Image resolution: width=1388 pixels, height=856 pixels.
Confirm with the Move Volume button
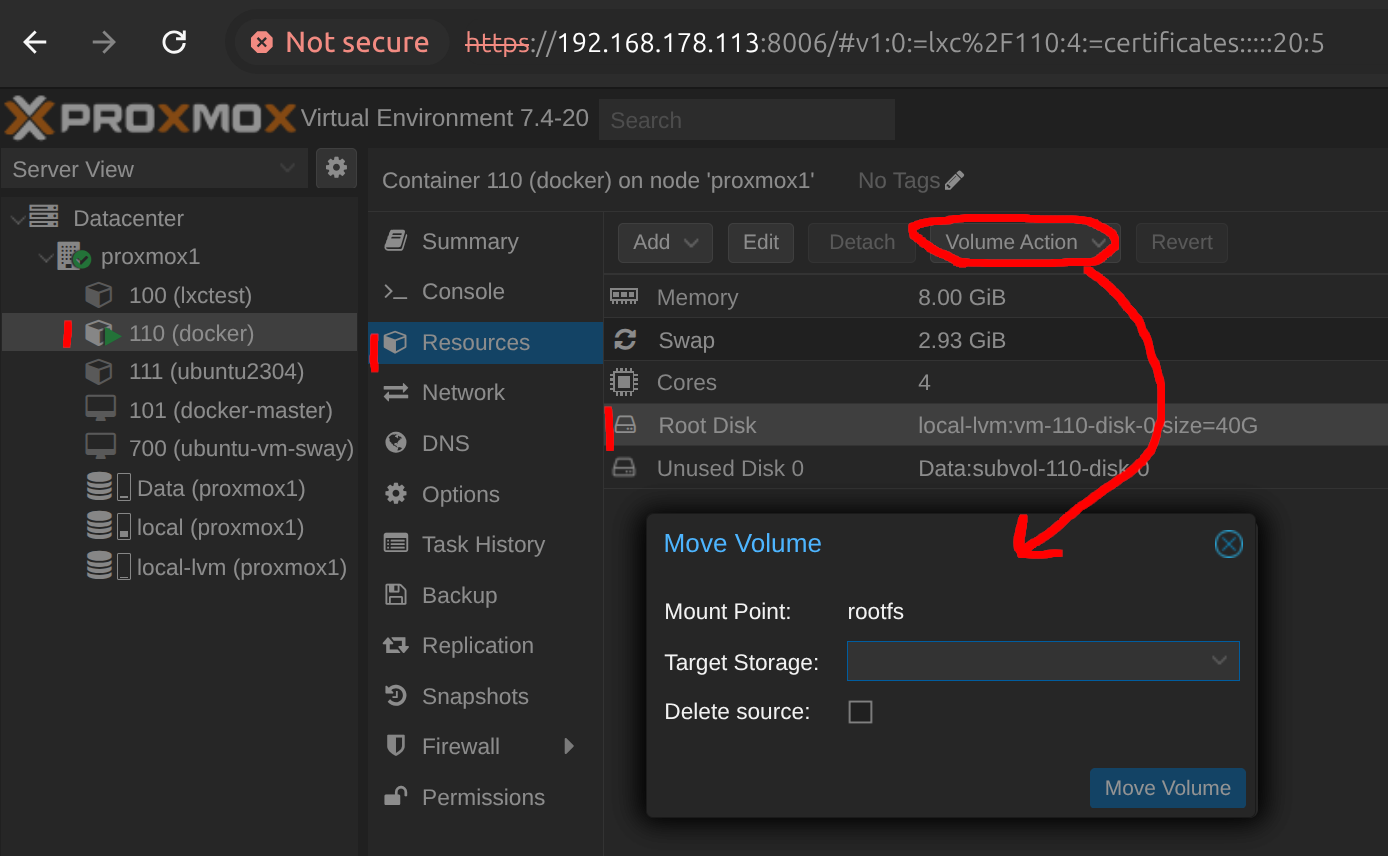click(x=1167, y=788)
